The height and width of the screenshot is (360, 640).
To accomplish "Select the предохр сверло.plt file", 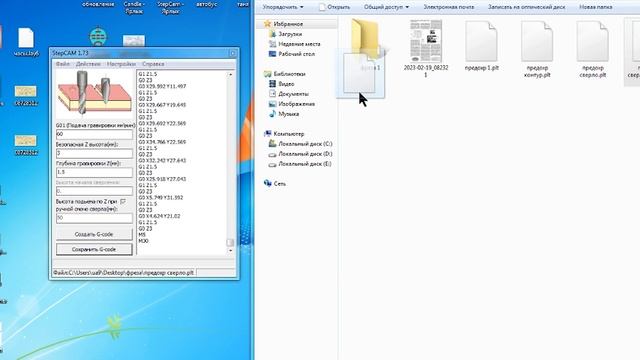I will (x=593, y=49).
